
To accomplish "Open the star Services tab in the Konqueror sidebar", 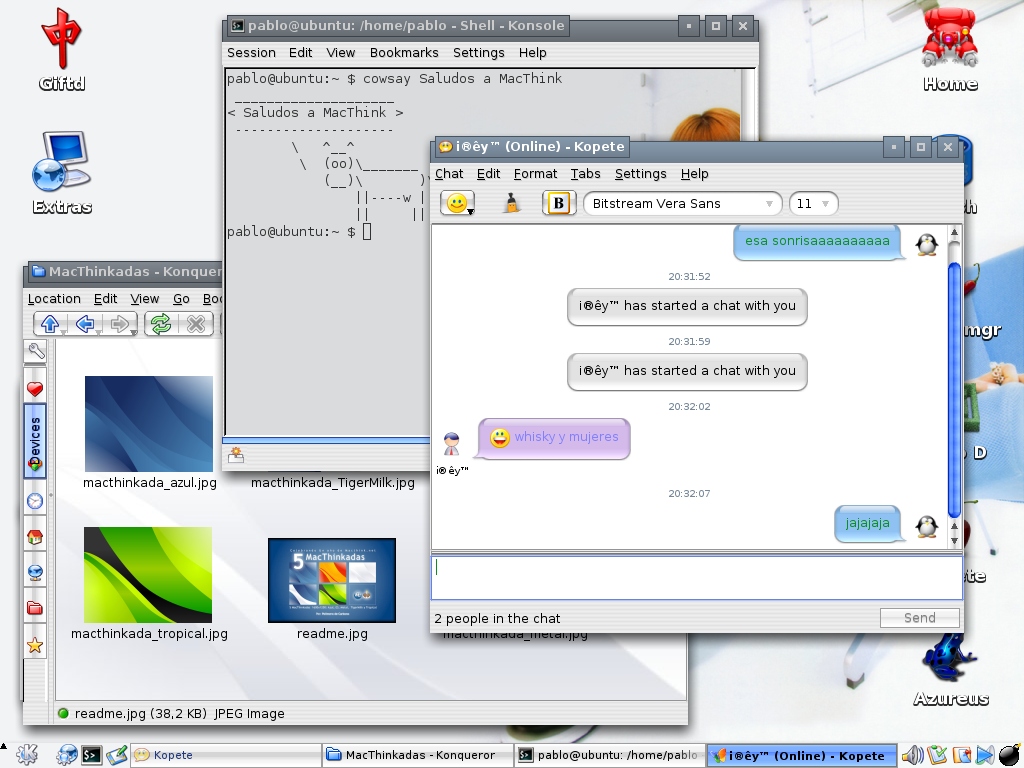I will tap(35, 645).
